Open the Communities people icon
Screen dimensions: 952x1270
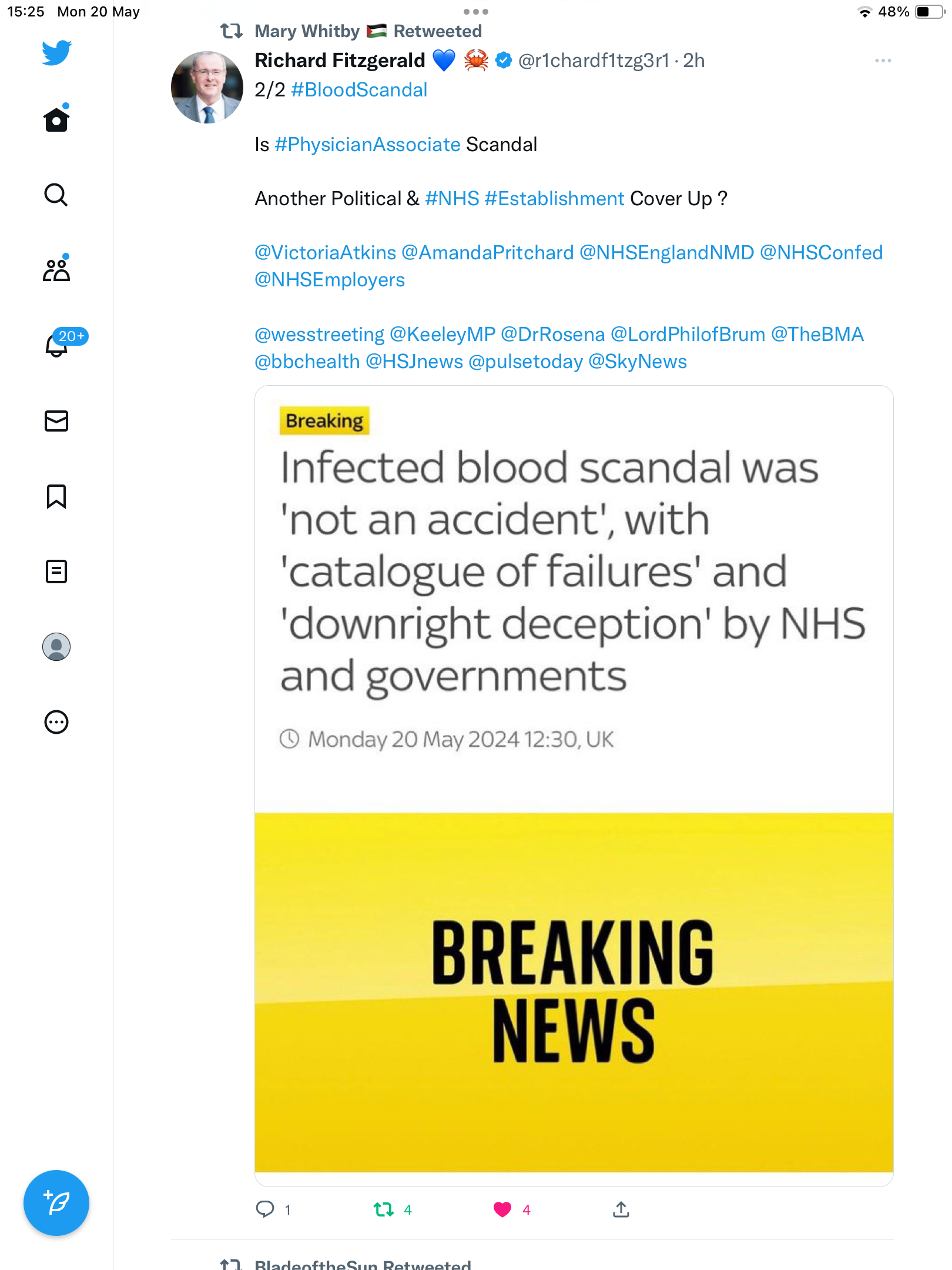tap(56, 269)
